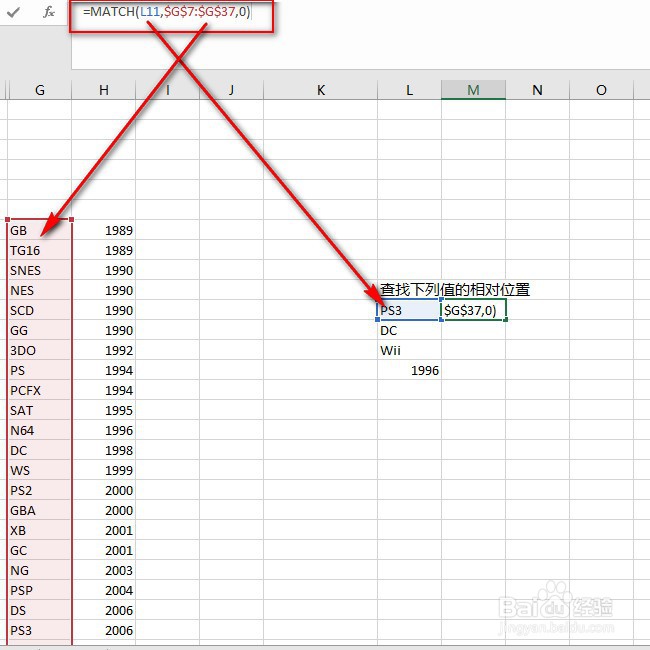Select the cell containing SCD
The width and height of the screenshot is (650, 650).
40,310
